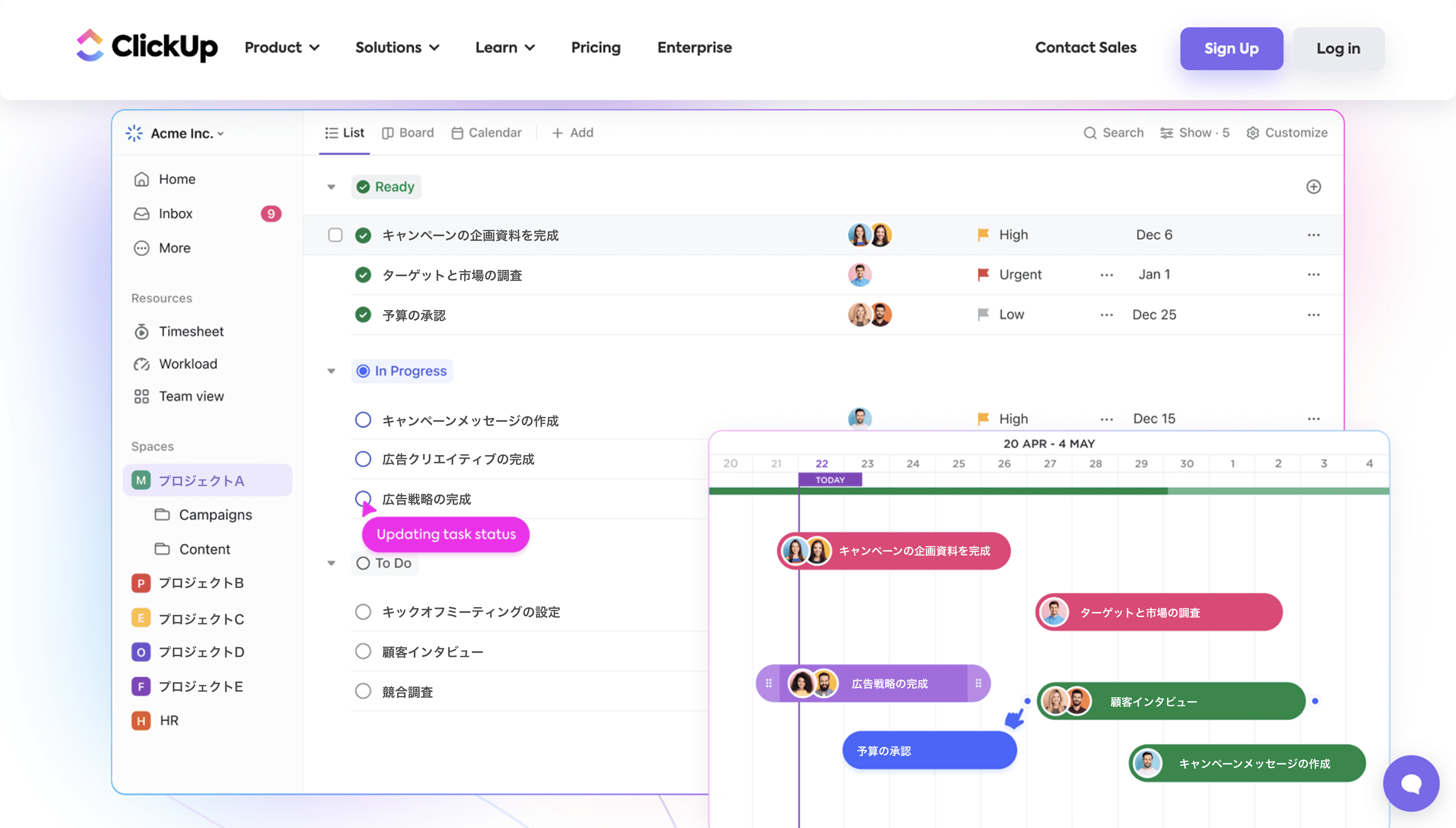Click the Sign Up button
1456x828 pixels.
click(x=1231, y=49)
